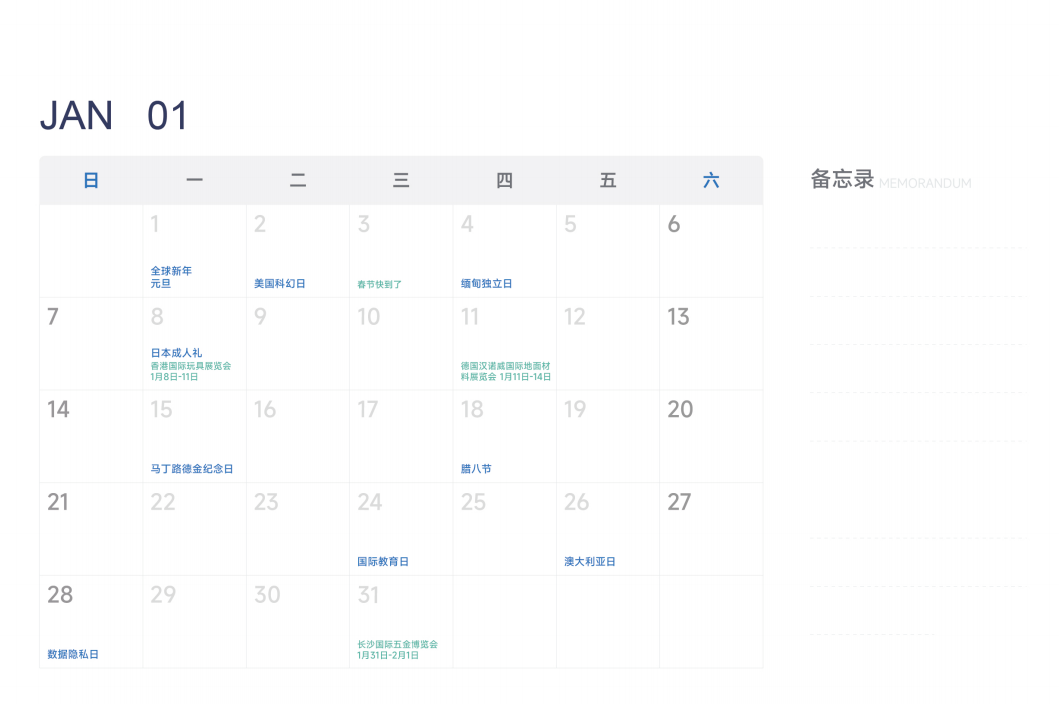The height and width of the screenshot is (704, 1059).
Task: Click the 日 Sunday column header
Action: click(91, 181)
